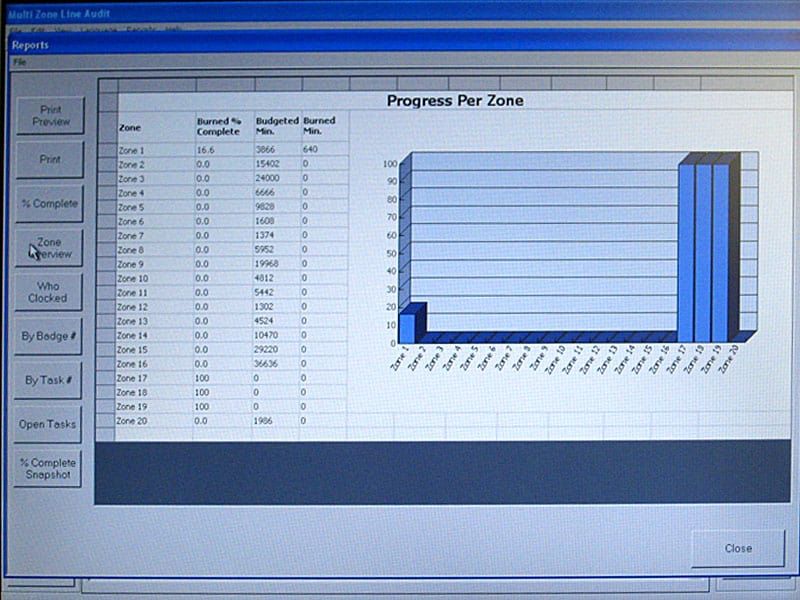Open the Zone Overview report
Screen dimensions: 800x600
coord(48,248)
